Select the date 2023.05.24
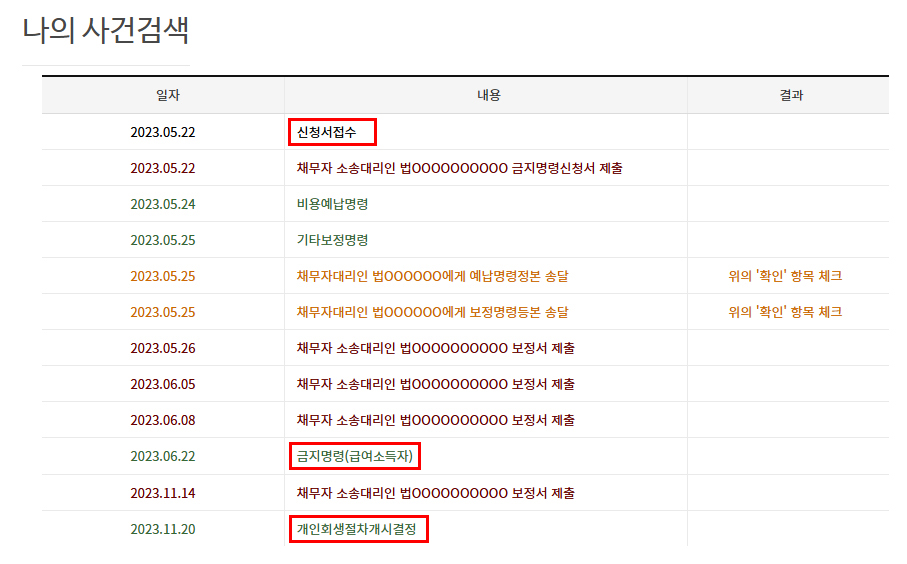The height and width of the screenshot is (564, 907). [163, 204]
